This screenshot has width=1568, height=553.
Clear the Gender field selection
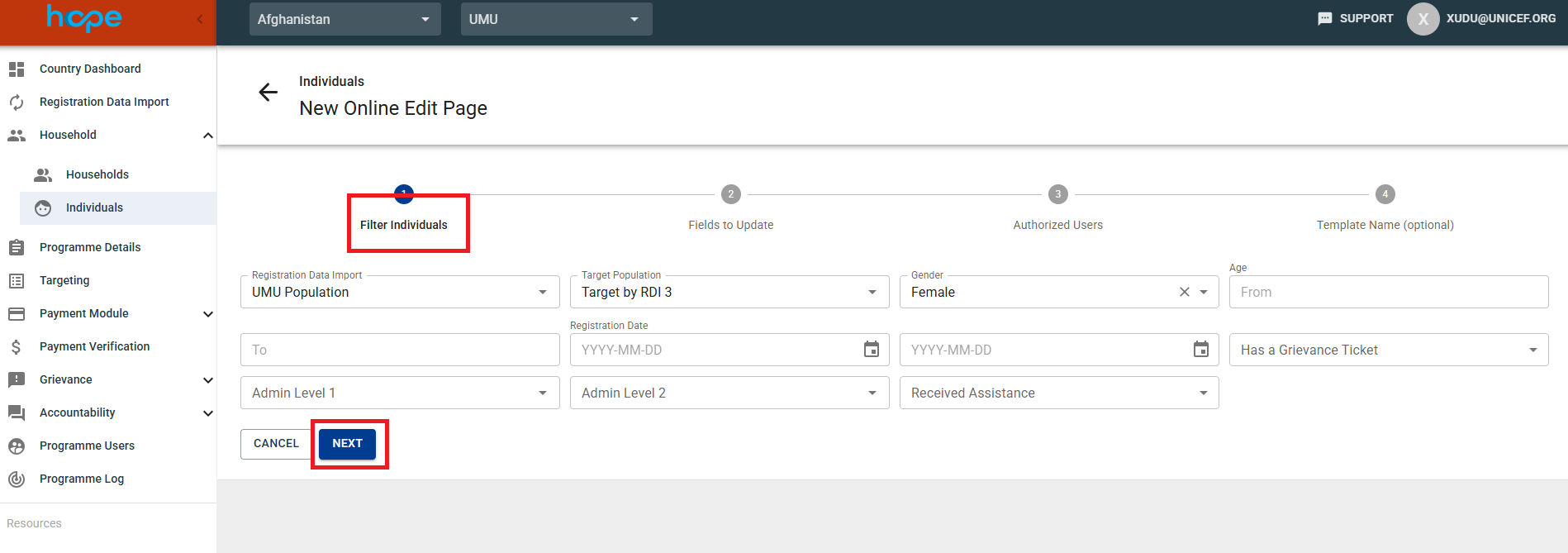tap(1184, 292)
